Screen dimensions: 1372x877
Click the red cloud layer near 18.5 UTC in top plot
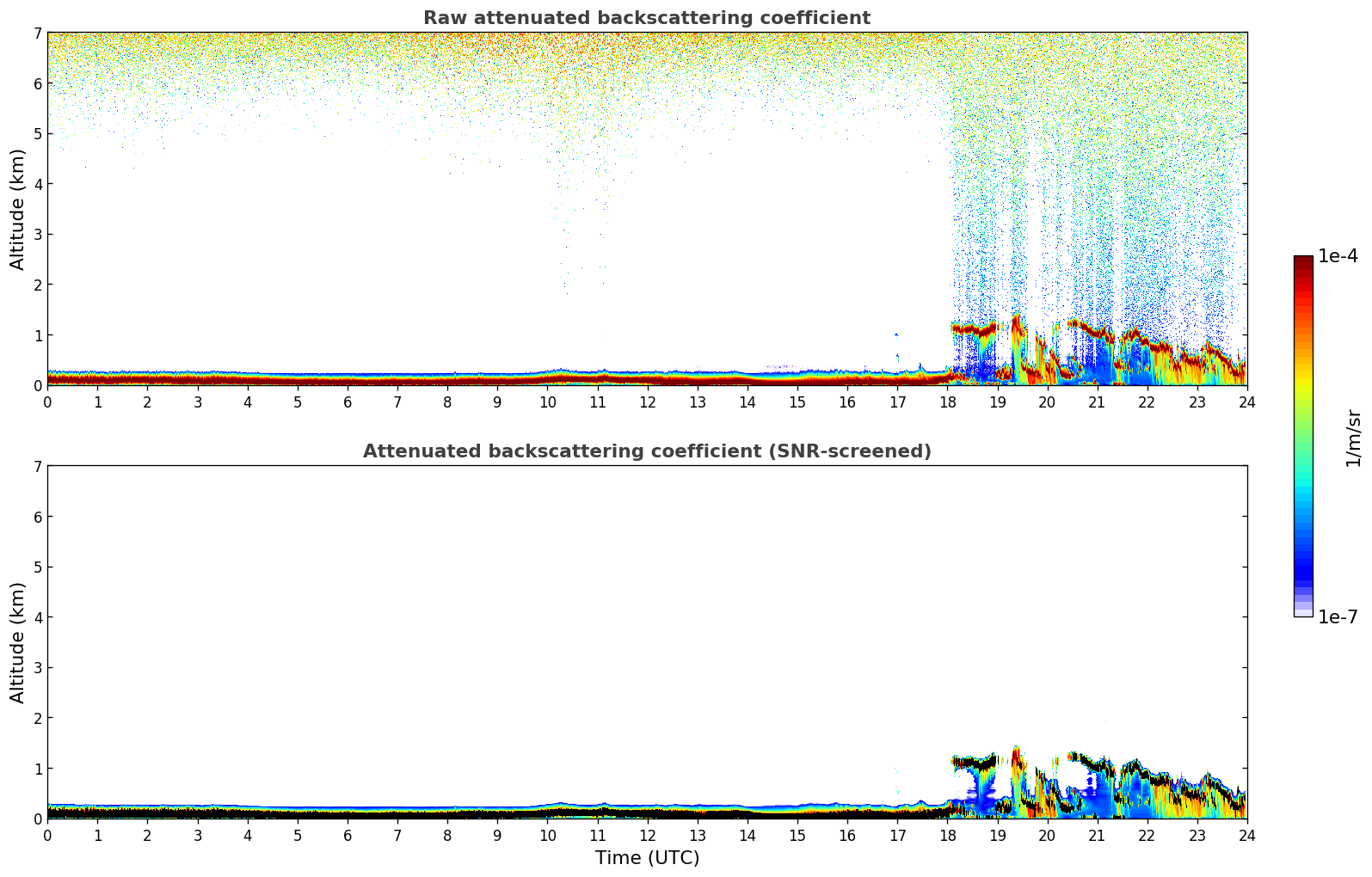coord(973,328)
